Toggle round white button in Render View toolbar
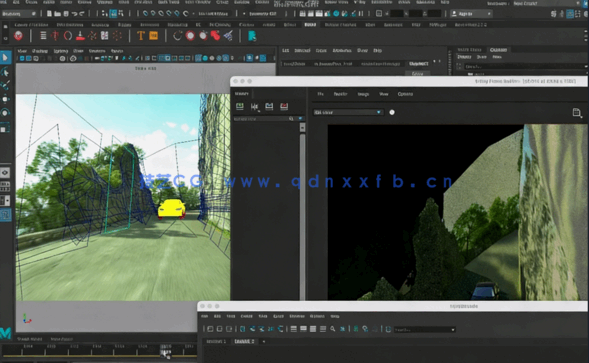 (x=392, y=112)
